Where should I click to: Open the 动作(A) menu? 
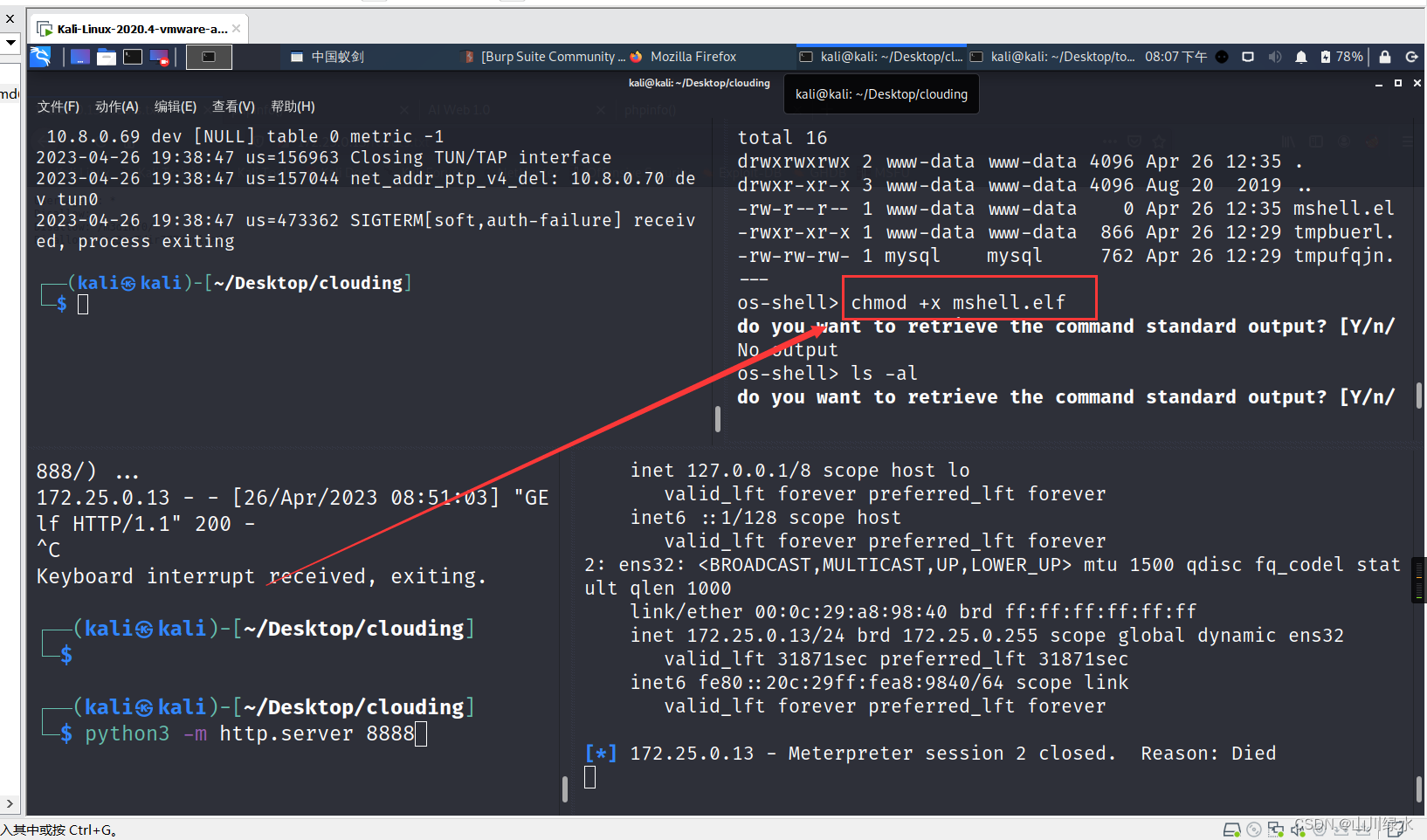117,107
